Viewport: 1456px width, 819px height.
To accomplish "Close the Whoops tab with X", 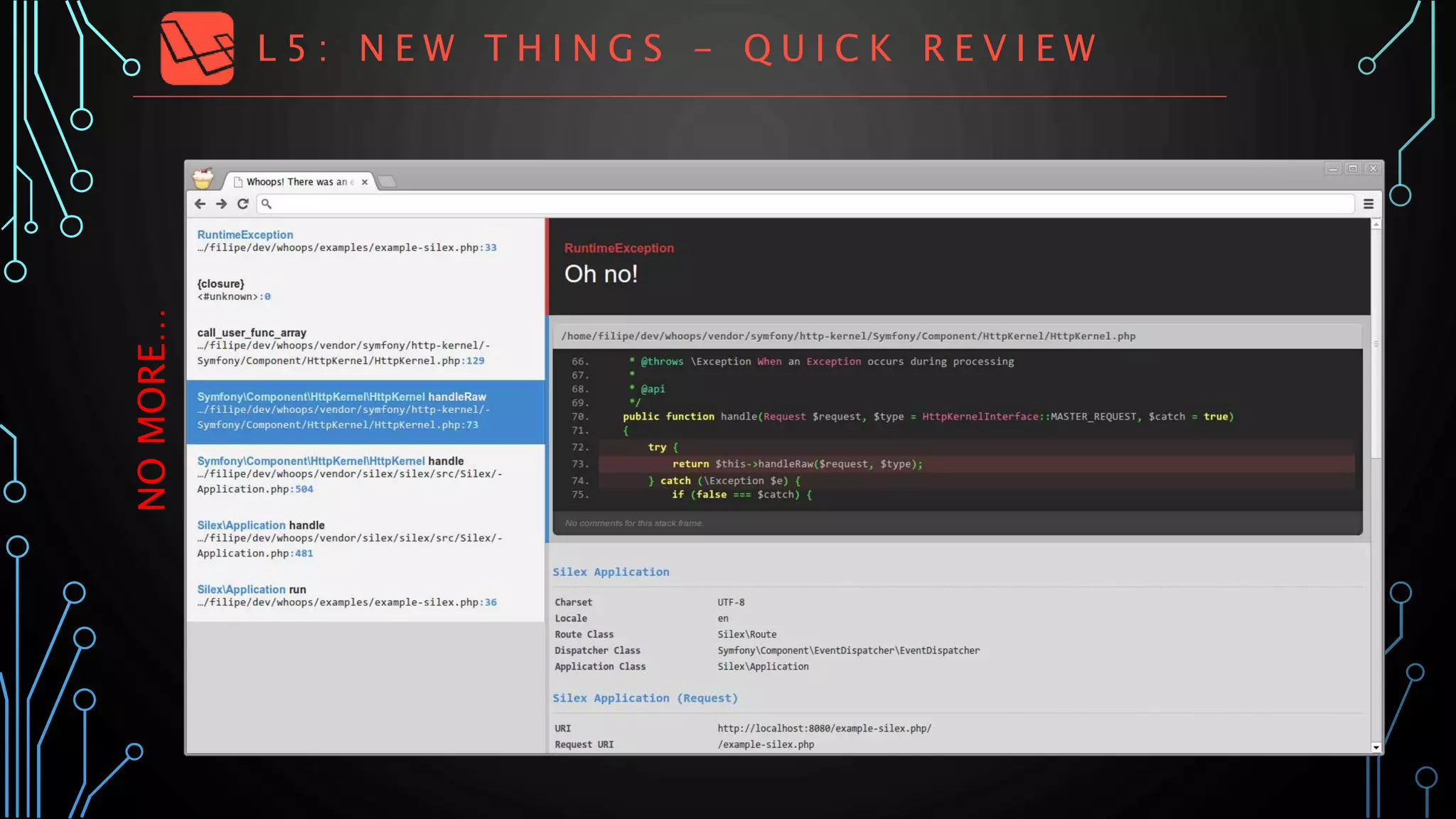I will click(x=365, y=182).
